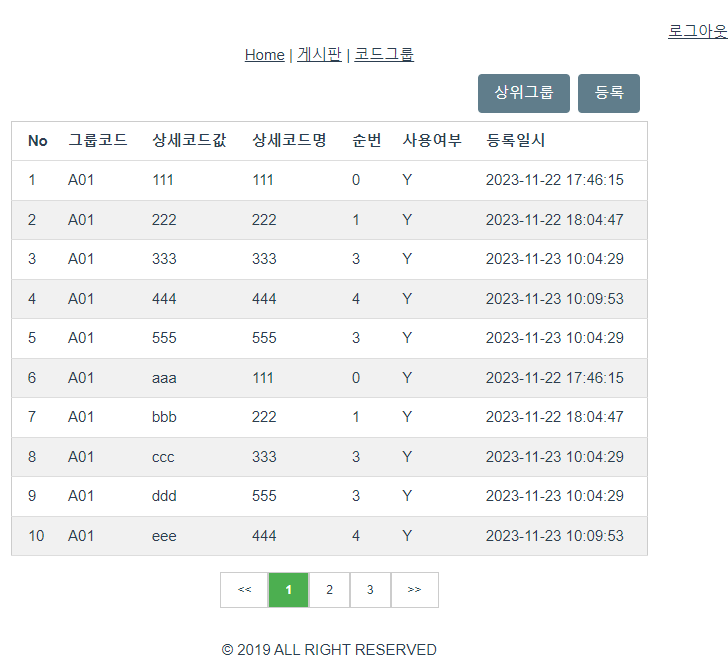
Task: Click the 로그아웃 logout link
Action: (697, 31)
